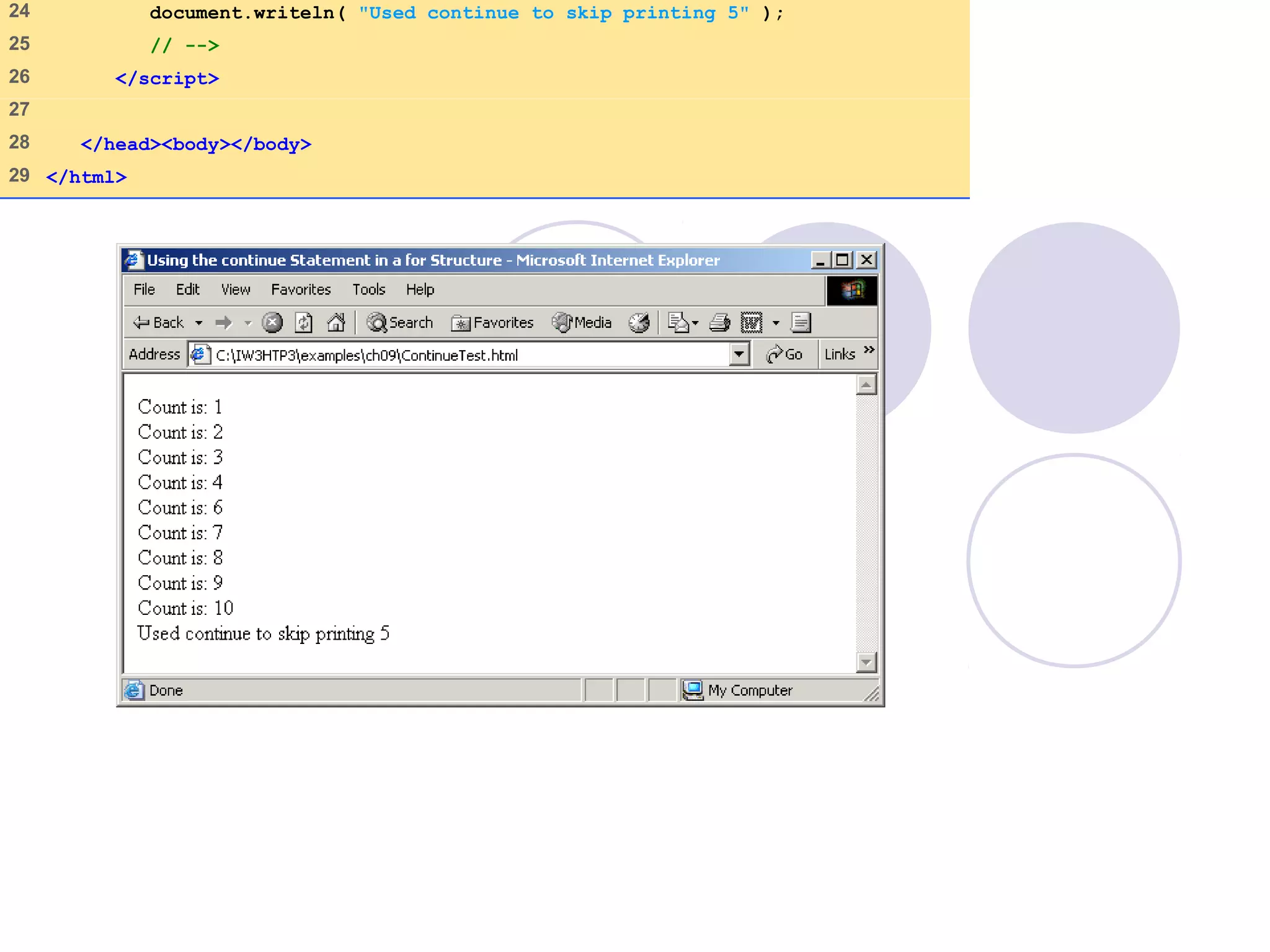Click the 'Count is: 10' line
Image resolution: width=1270 pixels, height=952 pixels.
point(185,608)
